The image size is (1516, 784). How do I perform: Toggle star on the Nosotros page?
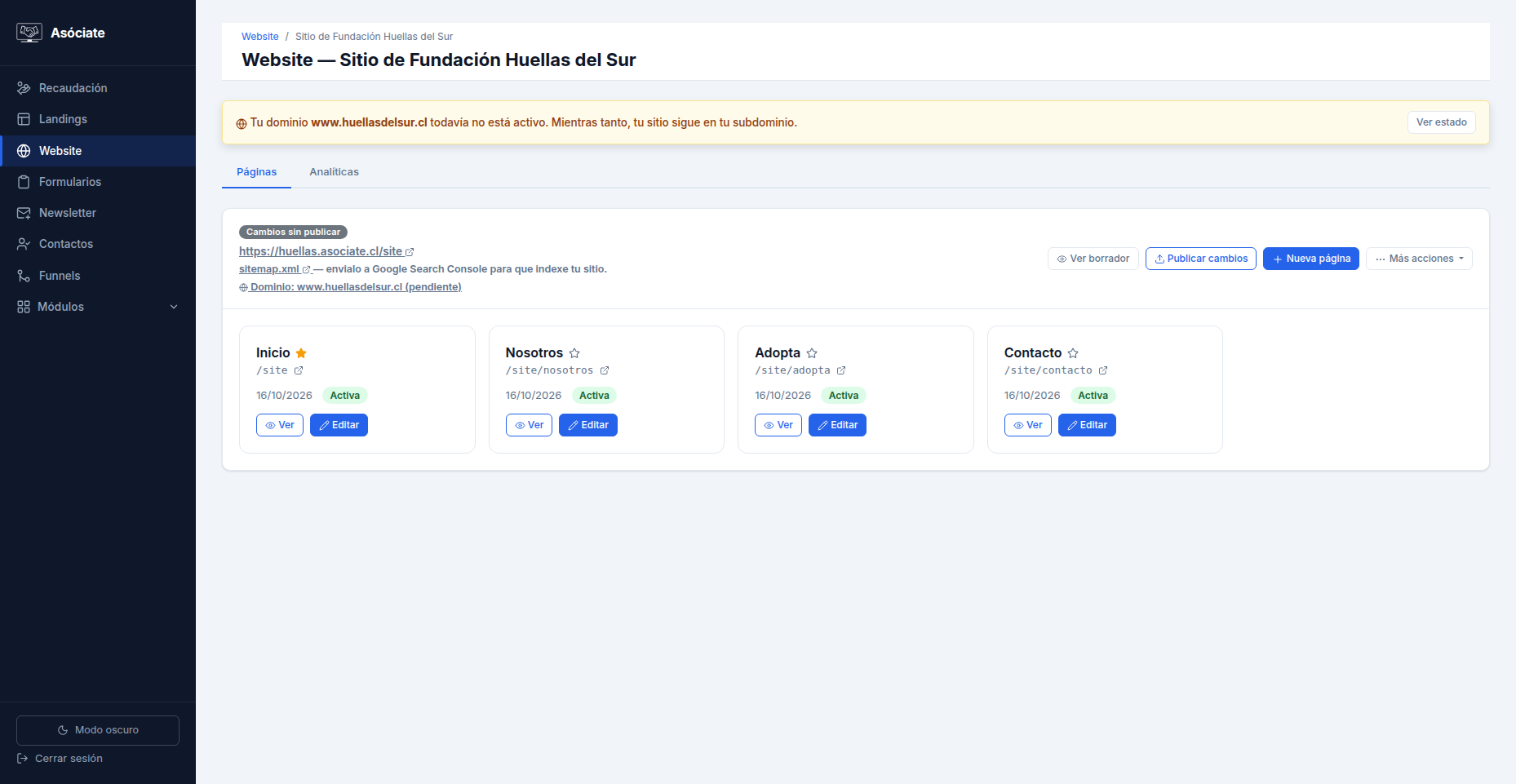(574, 353)
